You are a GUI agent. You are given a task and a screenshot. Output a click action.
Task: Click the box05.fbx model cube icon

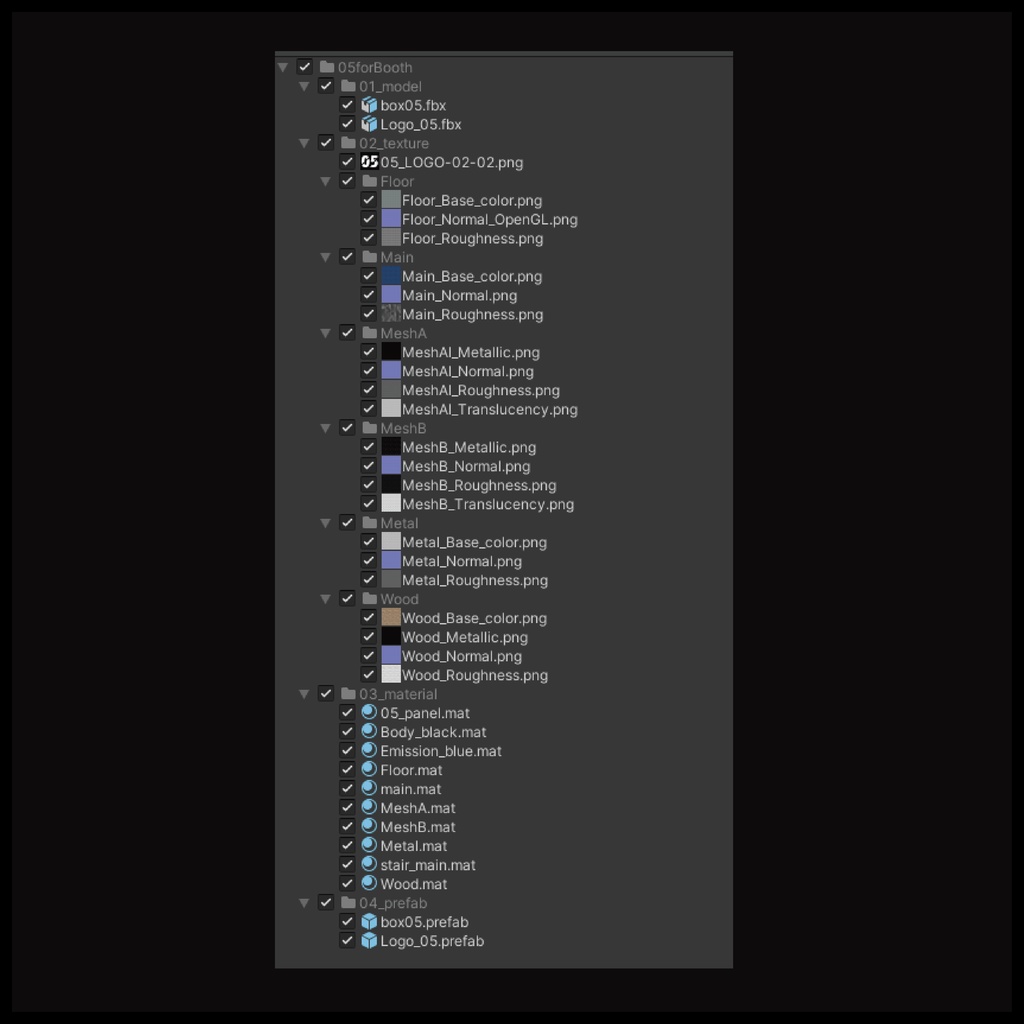click(x=369, y=105)
